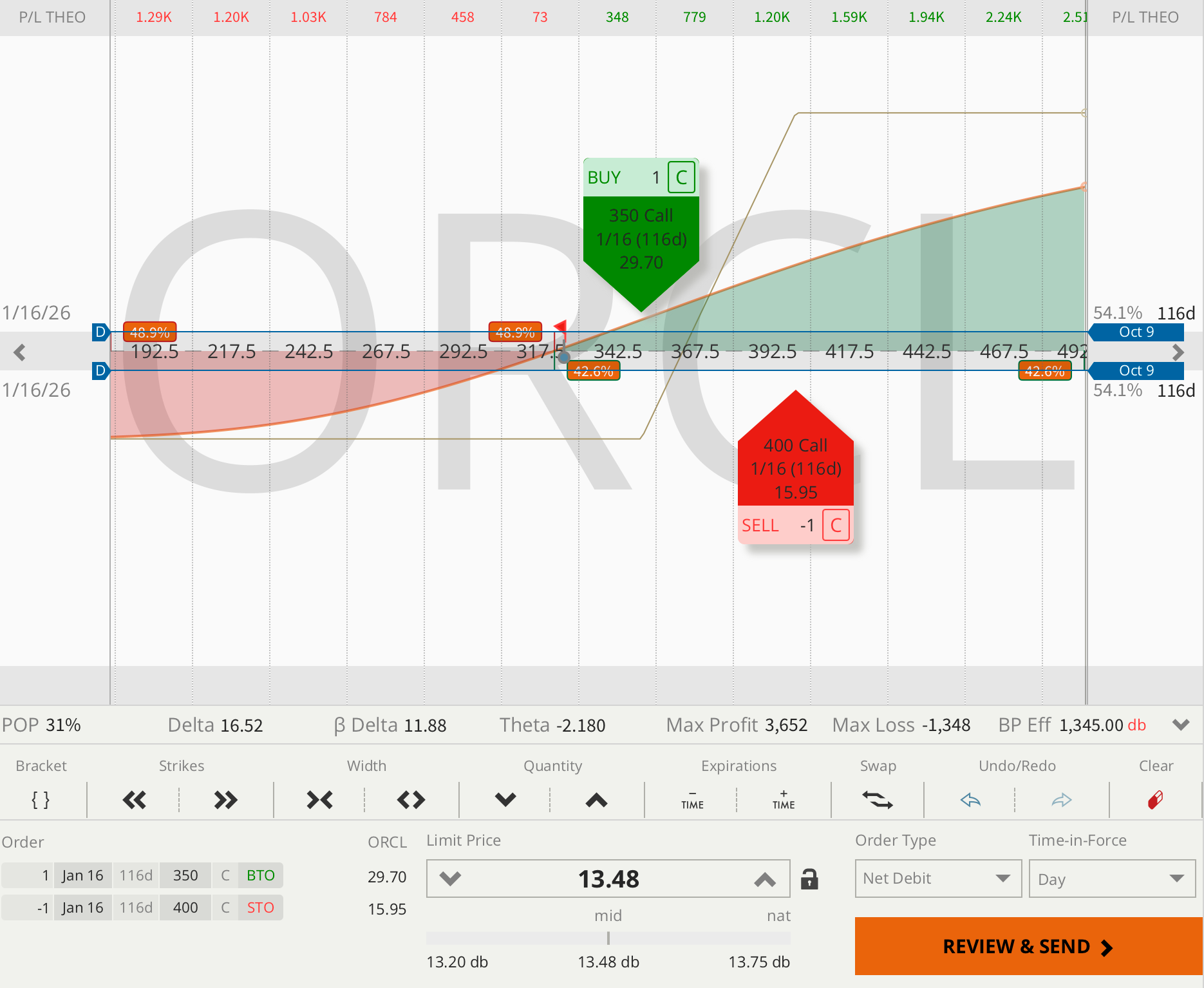Click the minus TIME expiration icon
This screenshot has width=1204, height=988.
pyautogui.click(x=692, y=800)
